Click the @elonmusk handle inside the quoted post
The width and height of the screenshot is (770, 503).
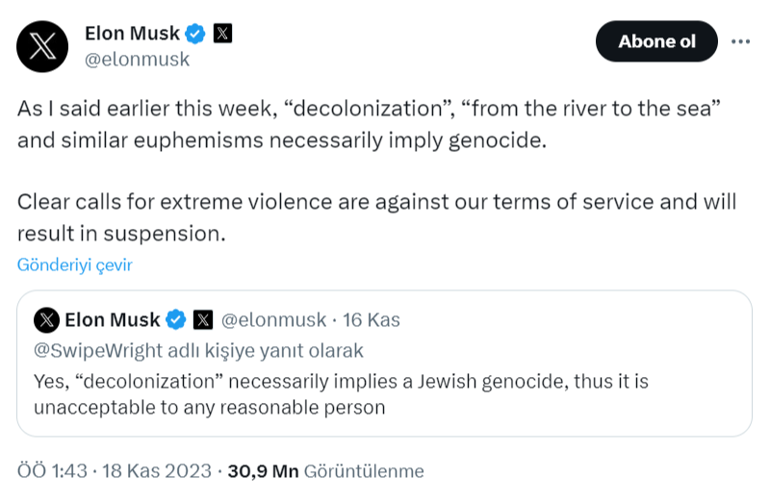pyautogui.click(x=273, y=320)
